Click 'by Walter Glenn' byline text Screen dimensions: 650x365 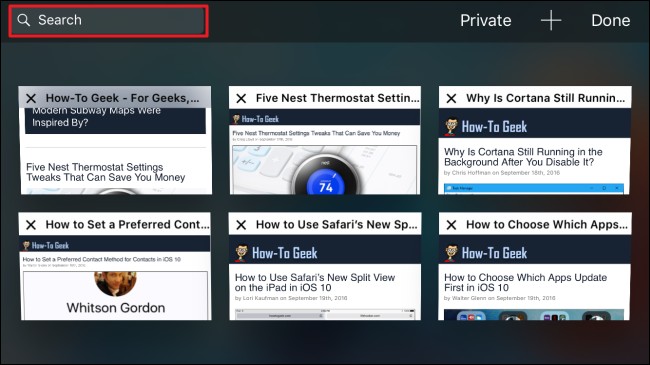(x=500, y=298)
